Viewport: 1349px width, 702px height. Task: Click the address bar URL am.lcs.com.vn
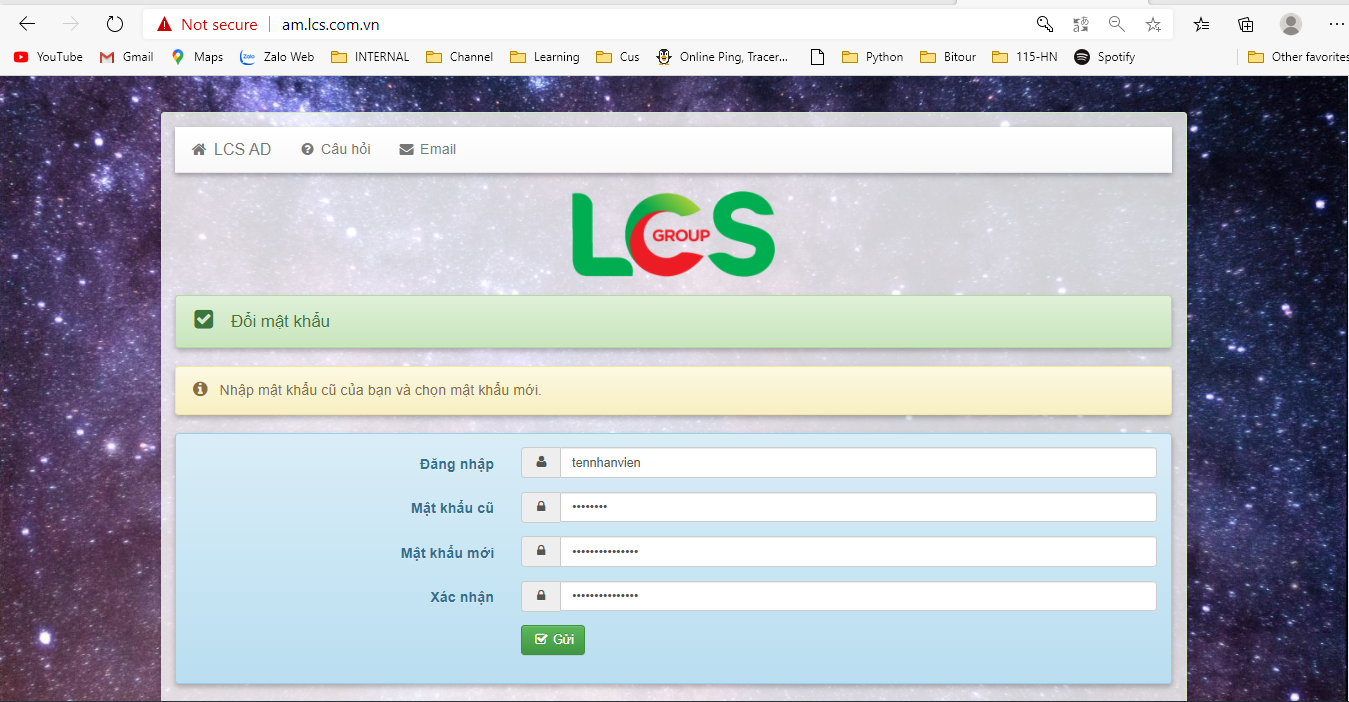[331, 24]
